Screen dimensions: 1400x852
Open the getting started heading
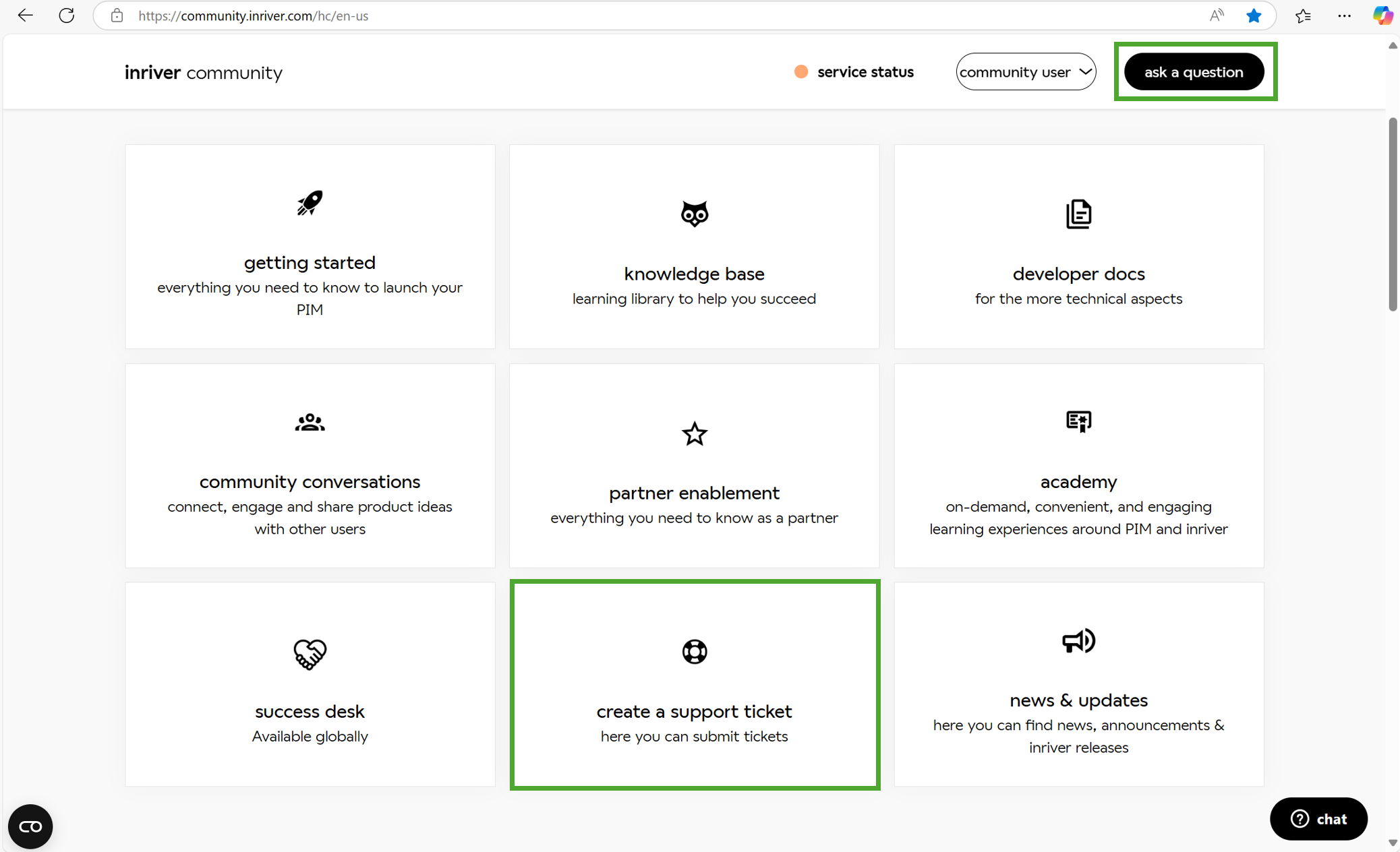310,262
